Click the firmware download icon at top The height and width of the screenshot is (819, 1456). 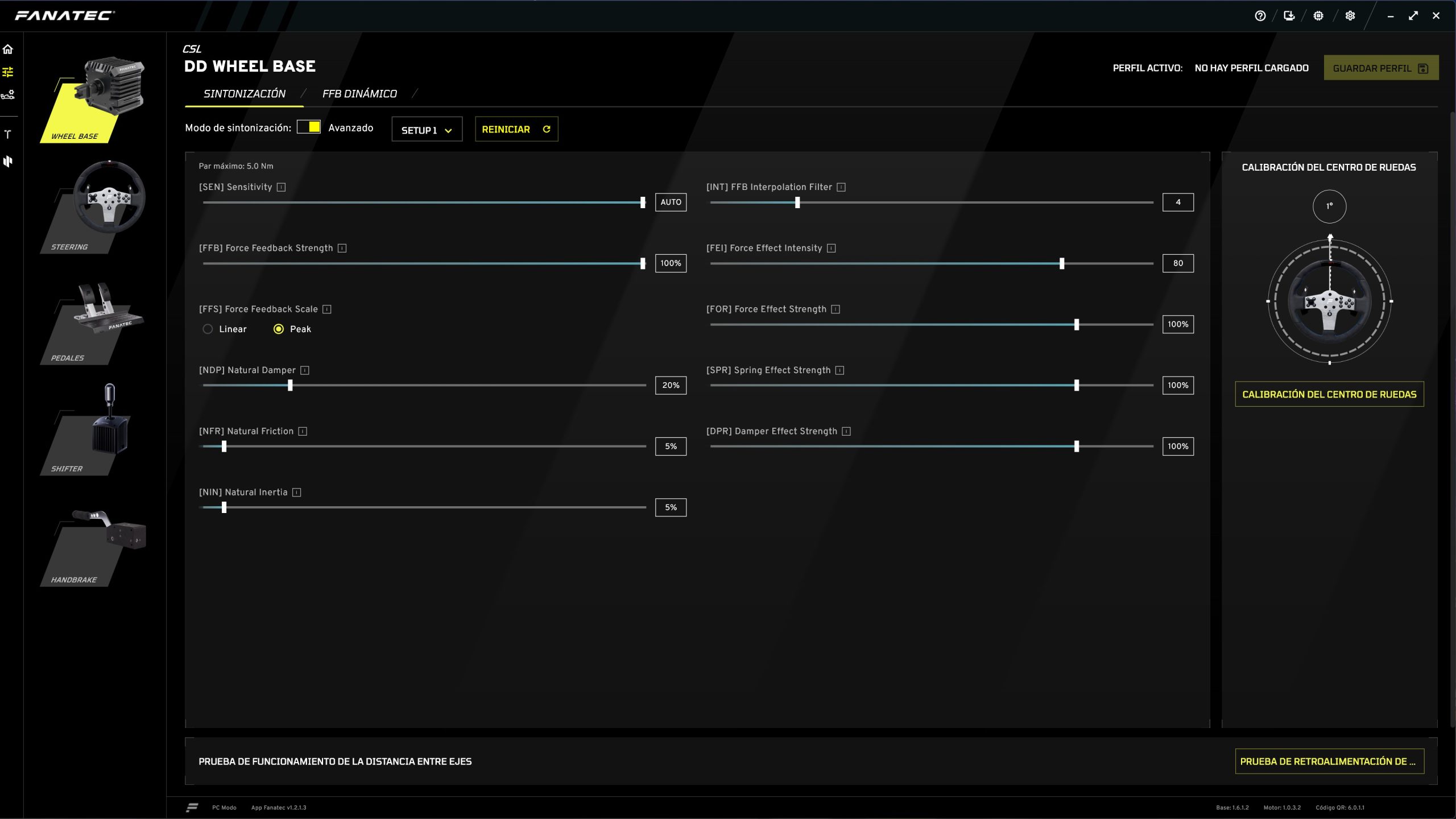[x=1289, y=16]
